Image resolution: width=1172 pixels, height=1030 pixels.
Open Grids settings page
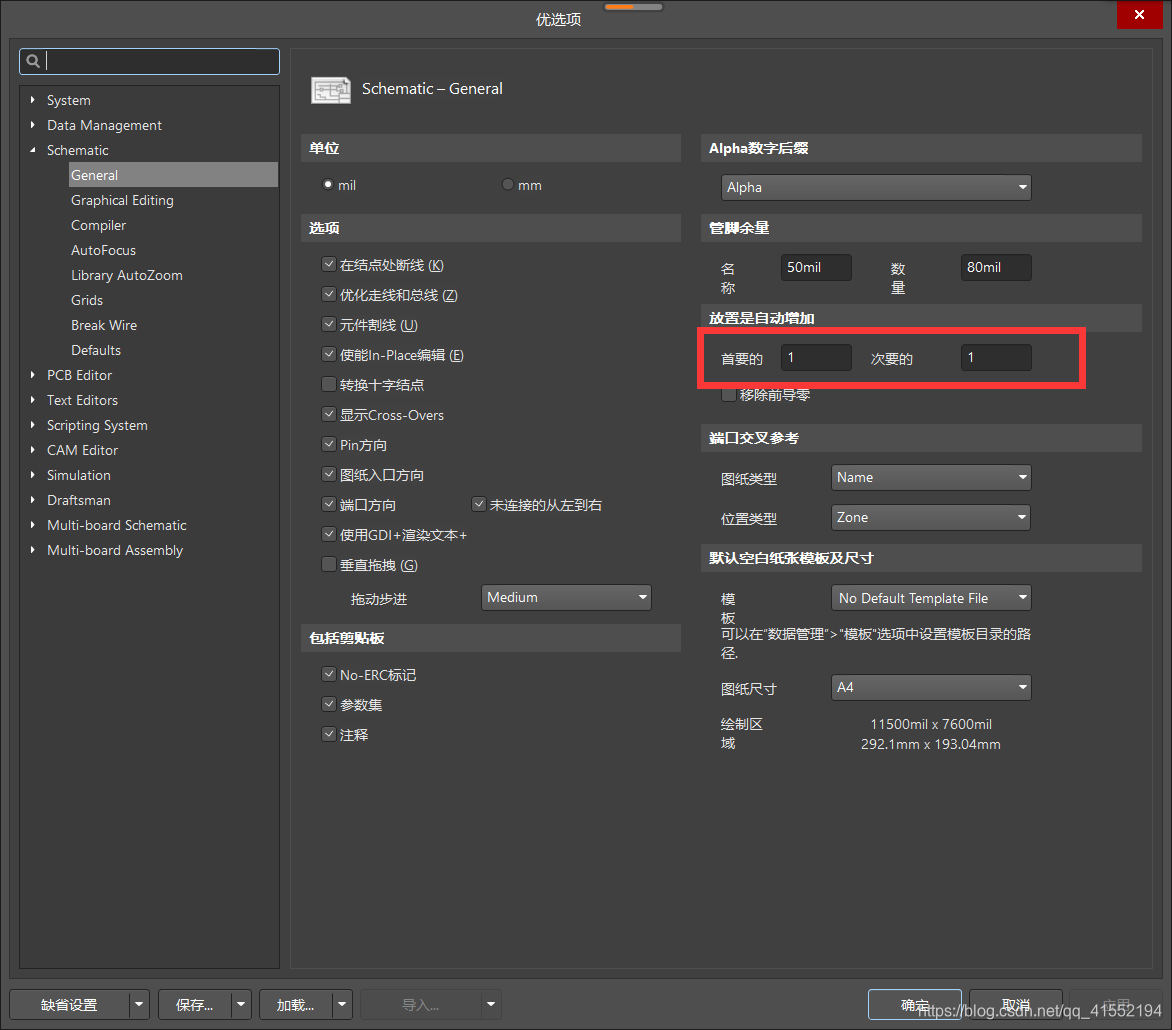(87, 300)
